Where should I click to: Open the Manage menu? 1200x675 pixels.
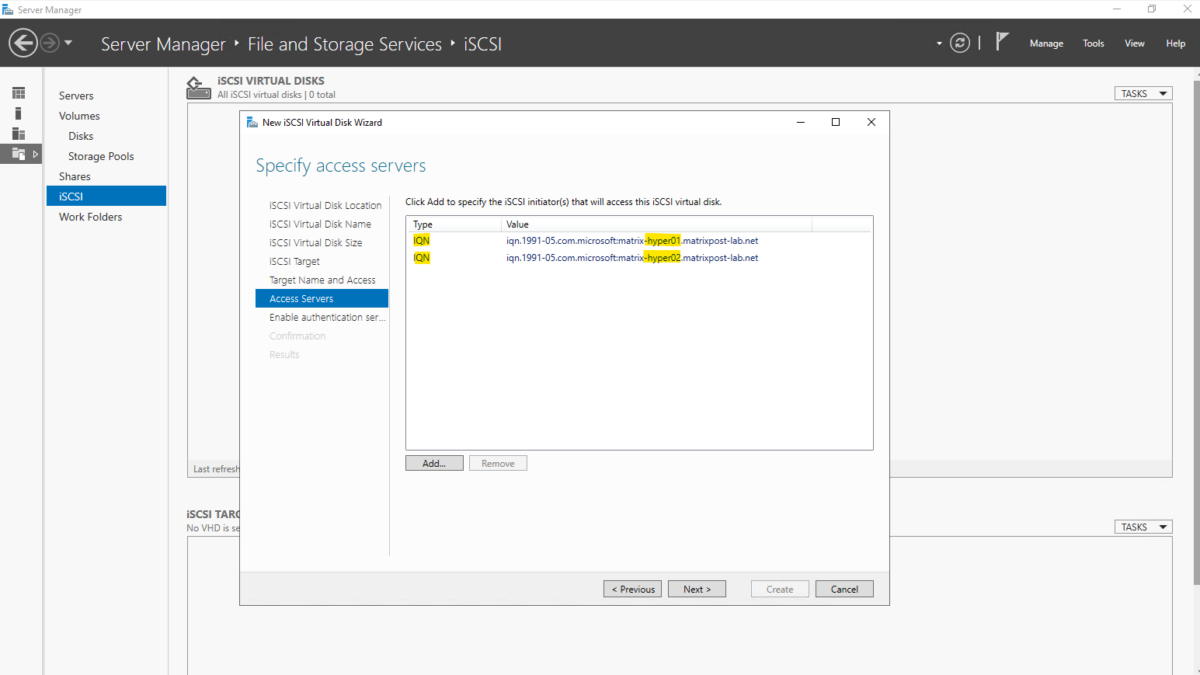[x=1046, y=43]
